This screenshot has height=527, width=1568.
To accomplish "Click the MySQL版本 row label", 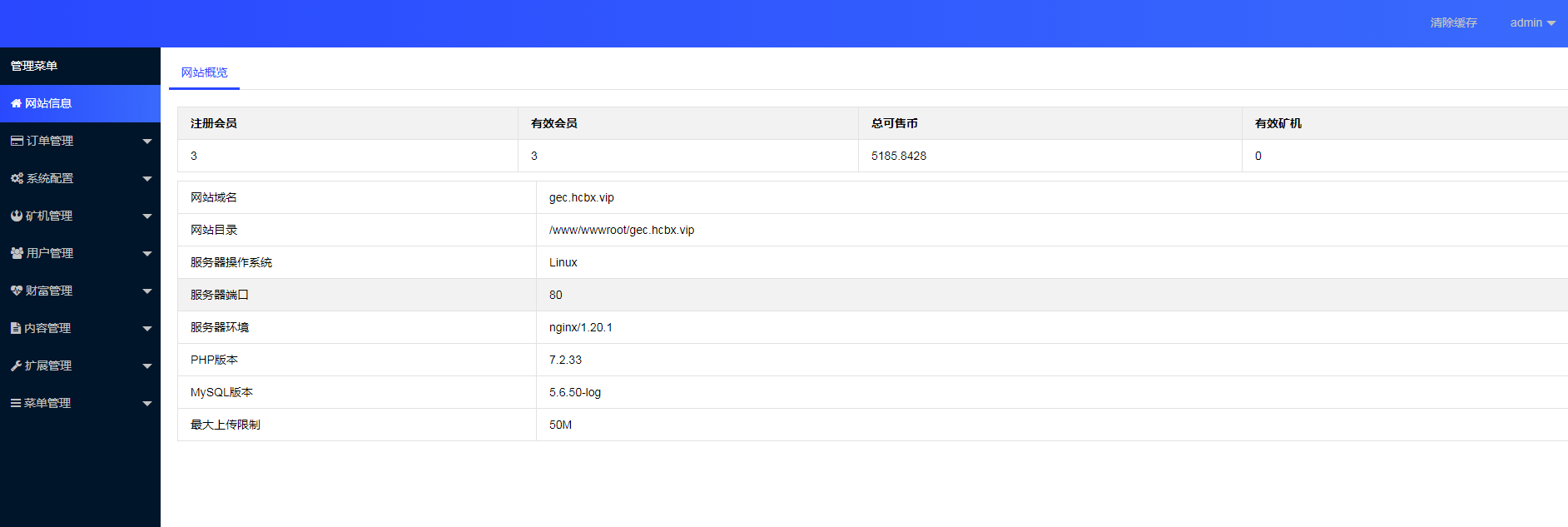I will coord(221,392).
